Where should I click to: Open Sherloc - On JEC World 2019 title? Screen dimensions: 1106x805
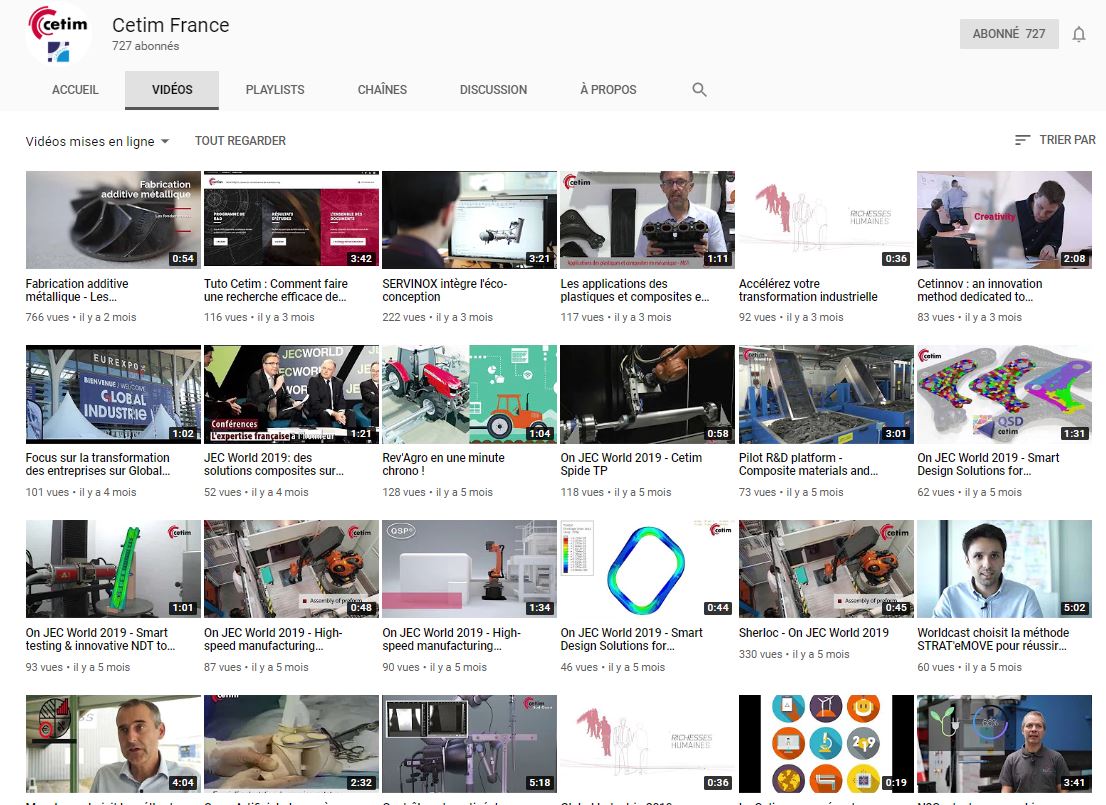(x=814, y=633)
